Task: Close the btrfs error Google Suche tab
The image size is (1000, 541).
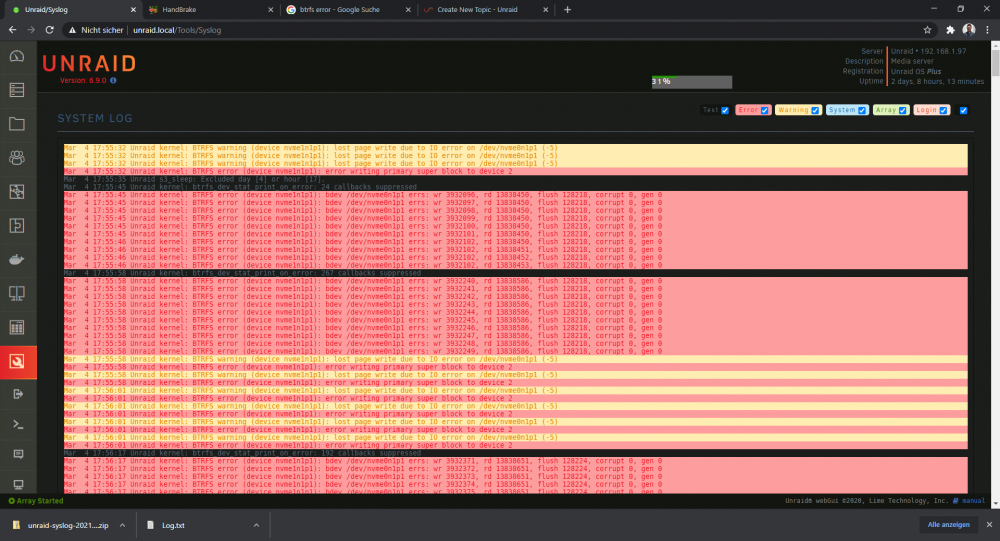Action: pos(408,10)
